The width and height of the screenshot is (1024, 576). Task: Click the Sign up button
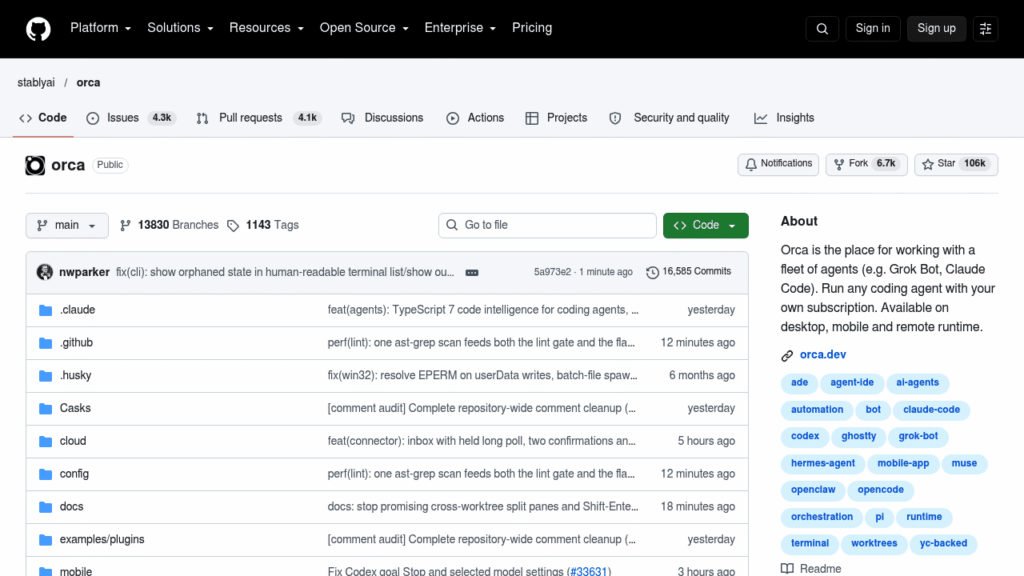936,29
